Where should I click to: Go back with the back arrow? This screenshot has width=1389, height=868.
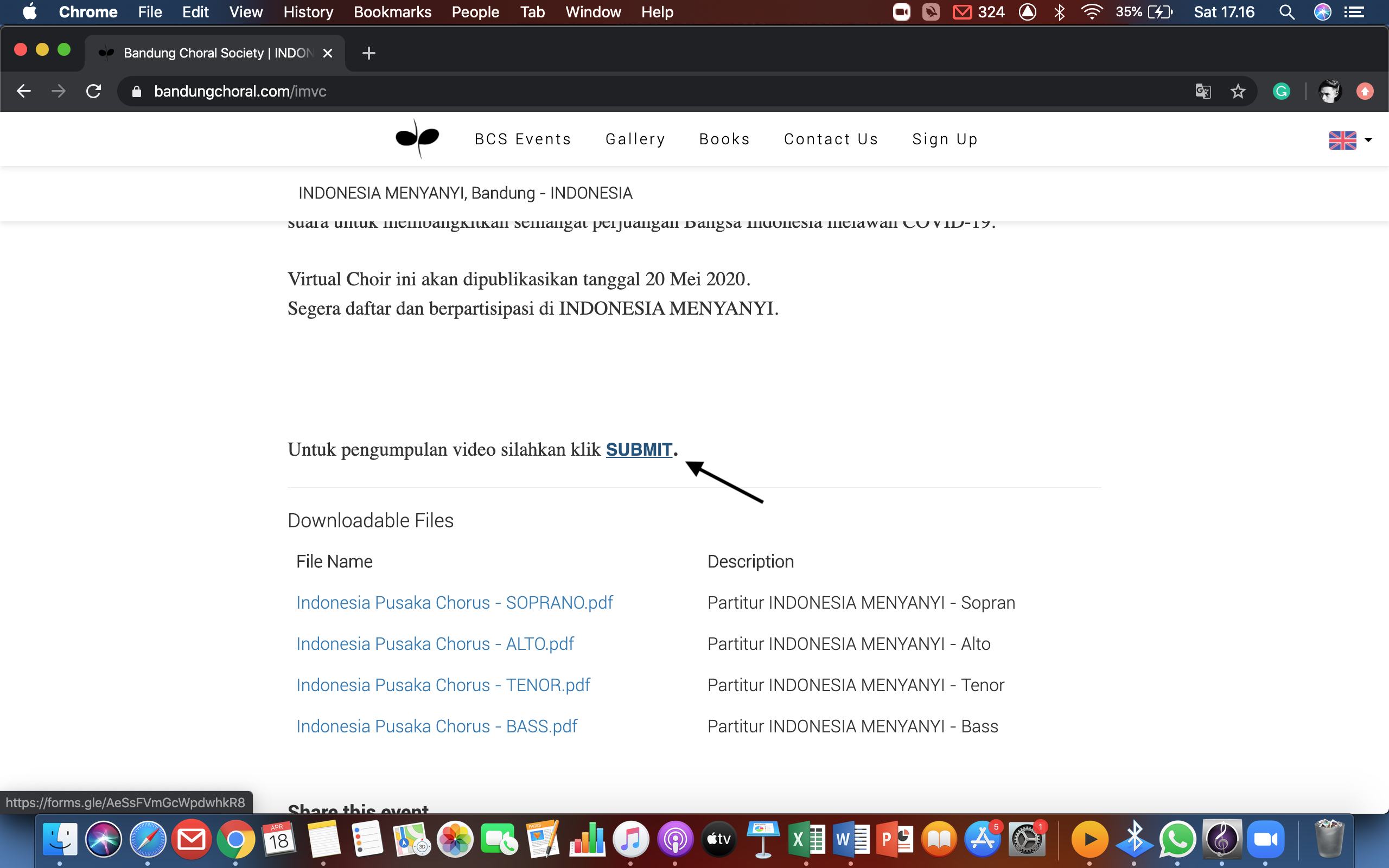(x=23, y=91)
